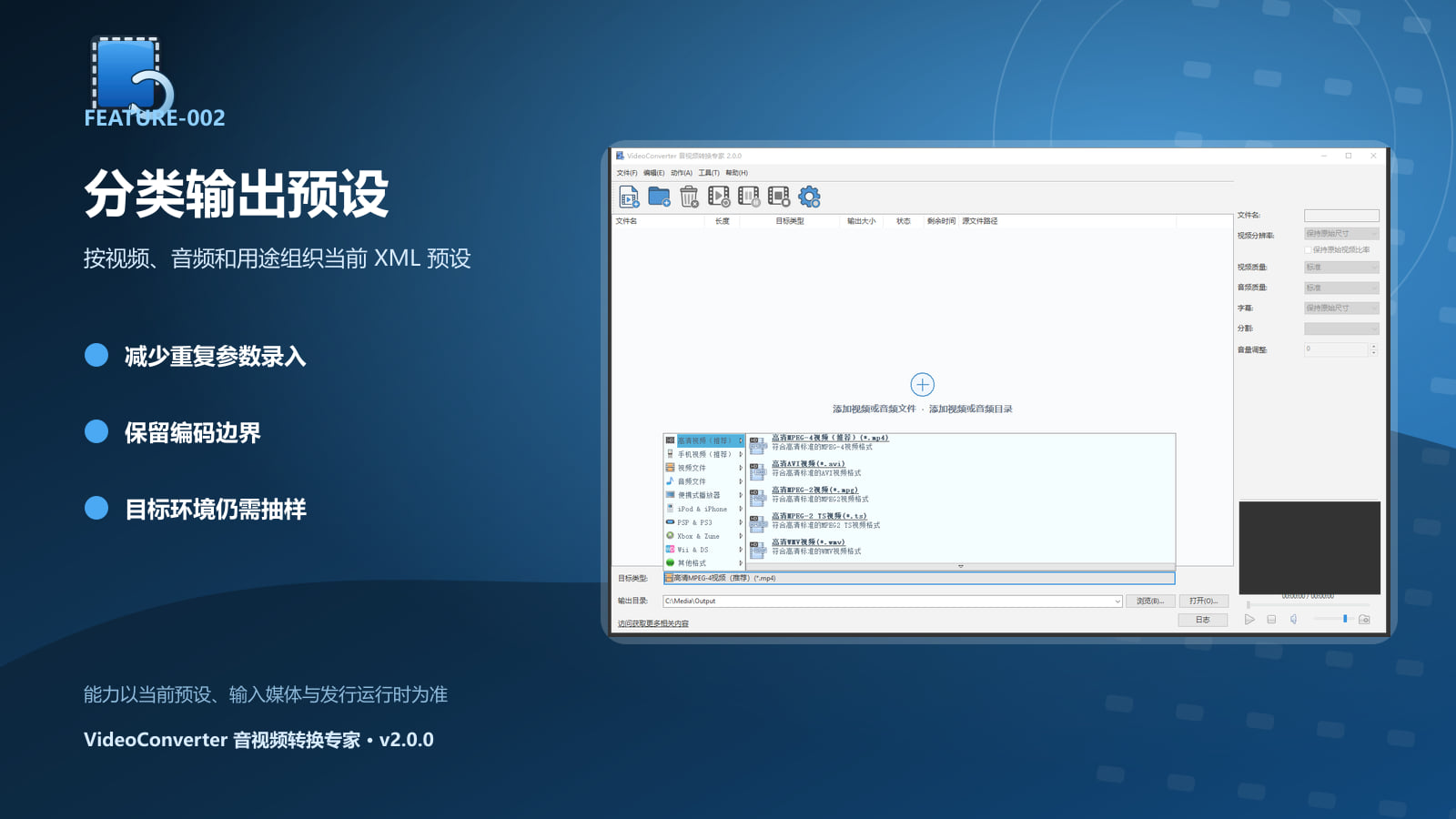Open the 编辑(E) menu
This screenshot has width=1456, height=819.
coord(654,173)
